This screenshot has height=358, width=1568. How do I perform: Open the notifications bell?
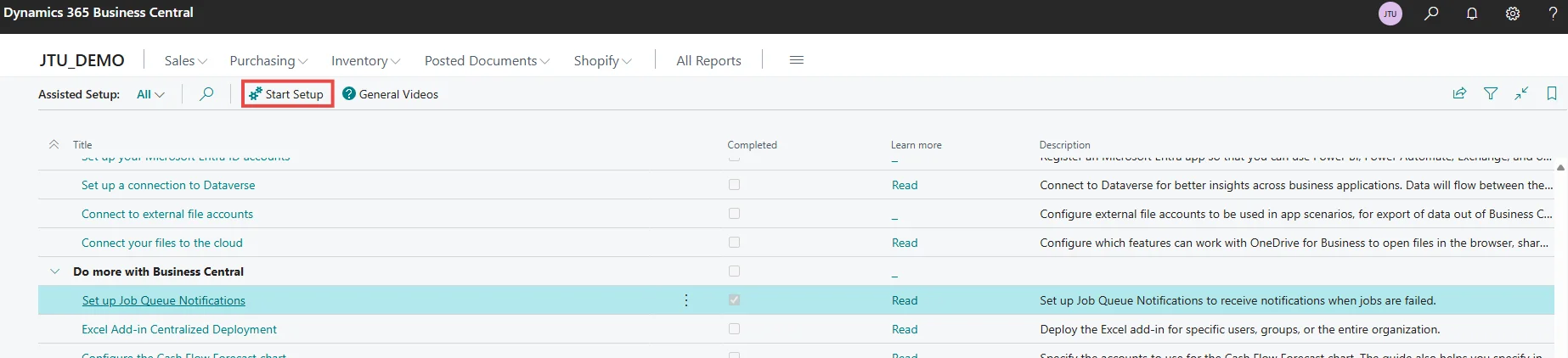1472,14
